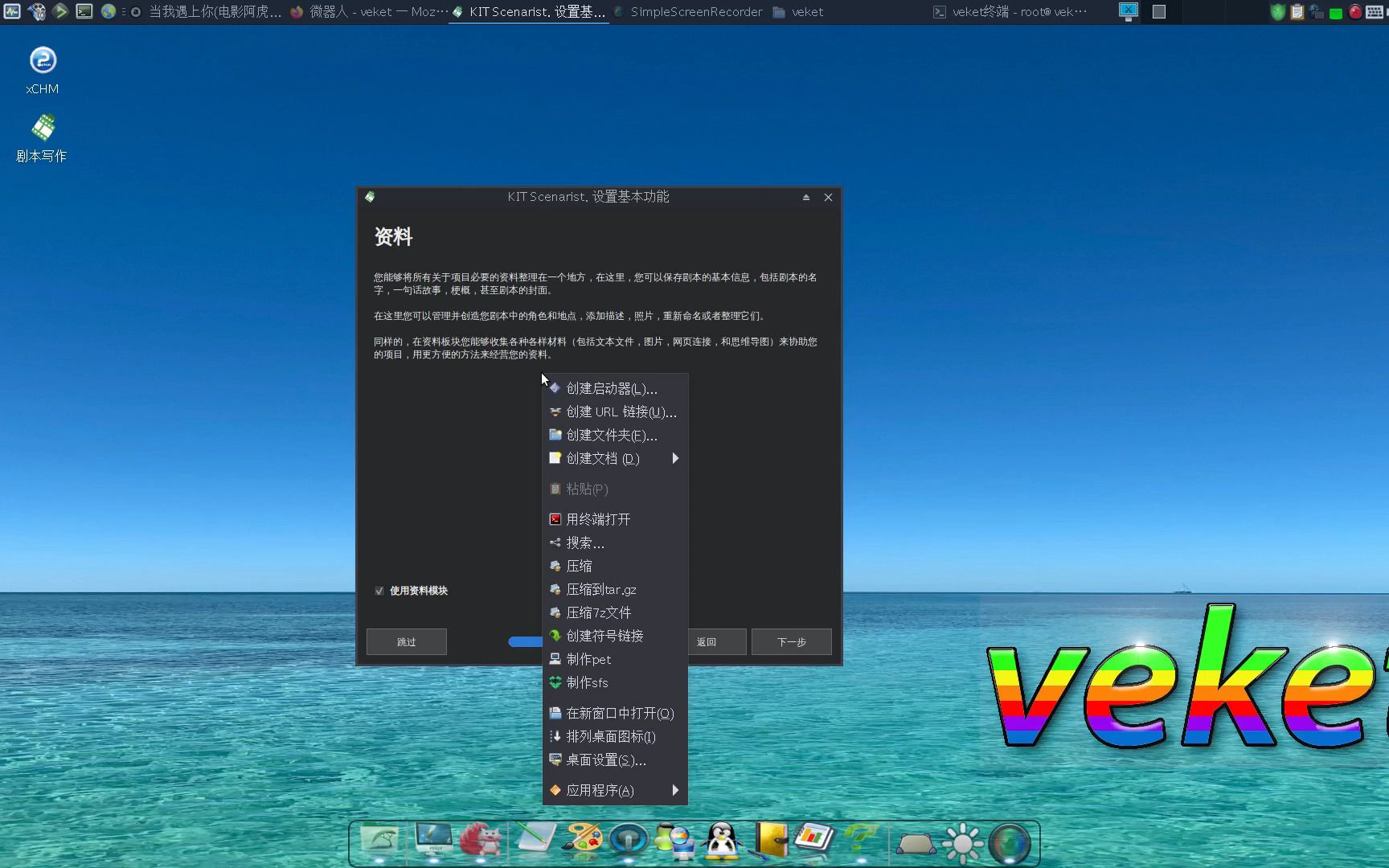Choose 在新窗口中打开(O) menu entry
Viewport: 1389px width, 868px height.
click(616, 713)
